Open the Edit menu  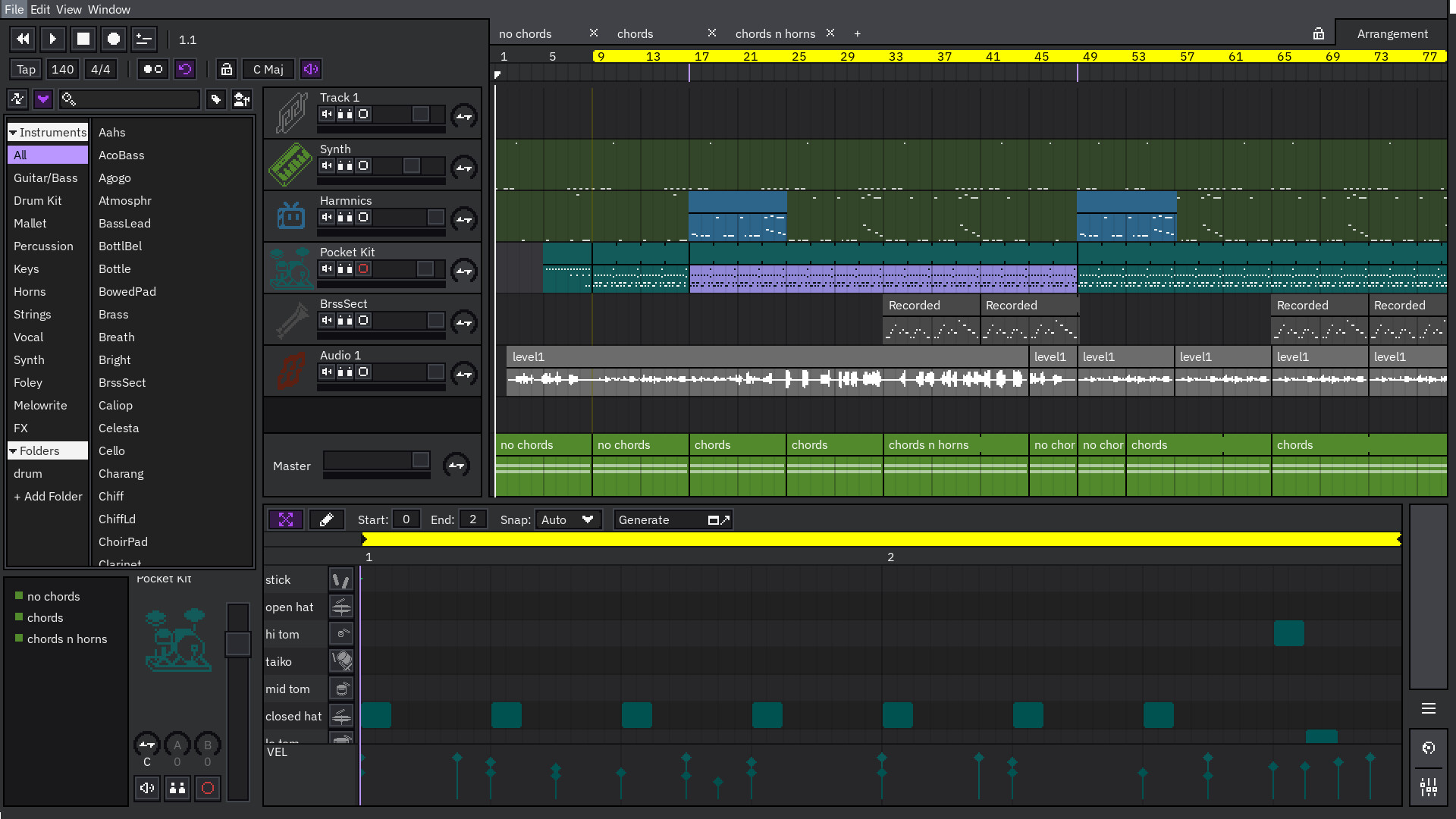pyautogui.click(x=40, y=9)
